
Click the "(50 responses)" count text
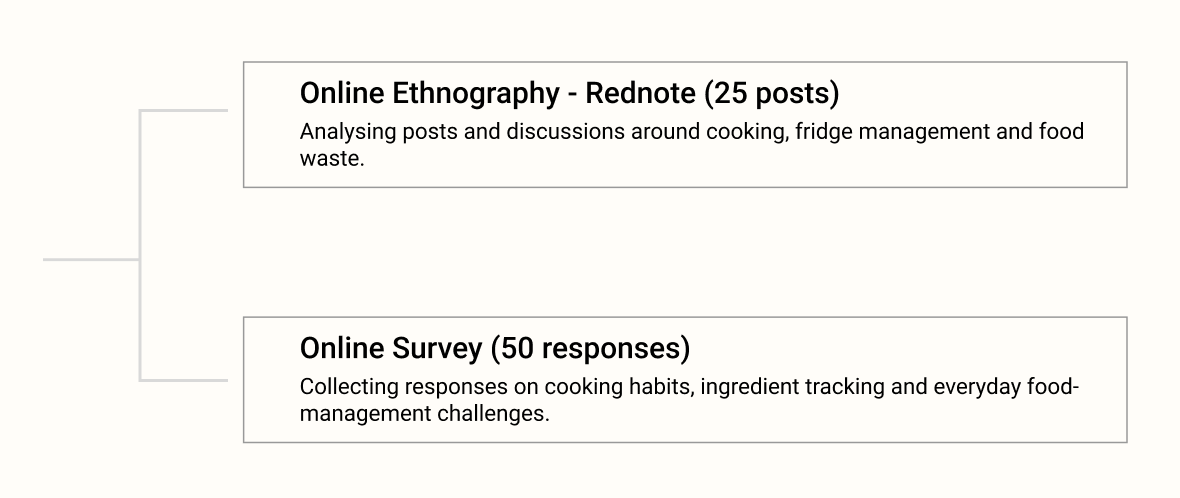pos(590,348)
